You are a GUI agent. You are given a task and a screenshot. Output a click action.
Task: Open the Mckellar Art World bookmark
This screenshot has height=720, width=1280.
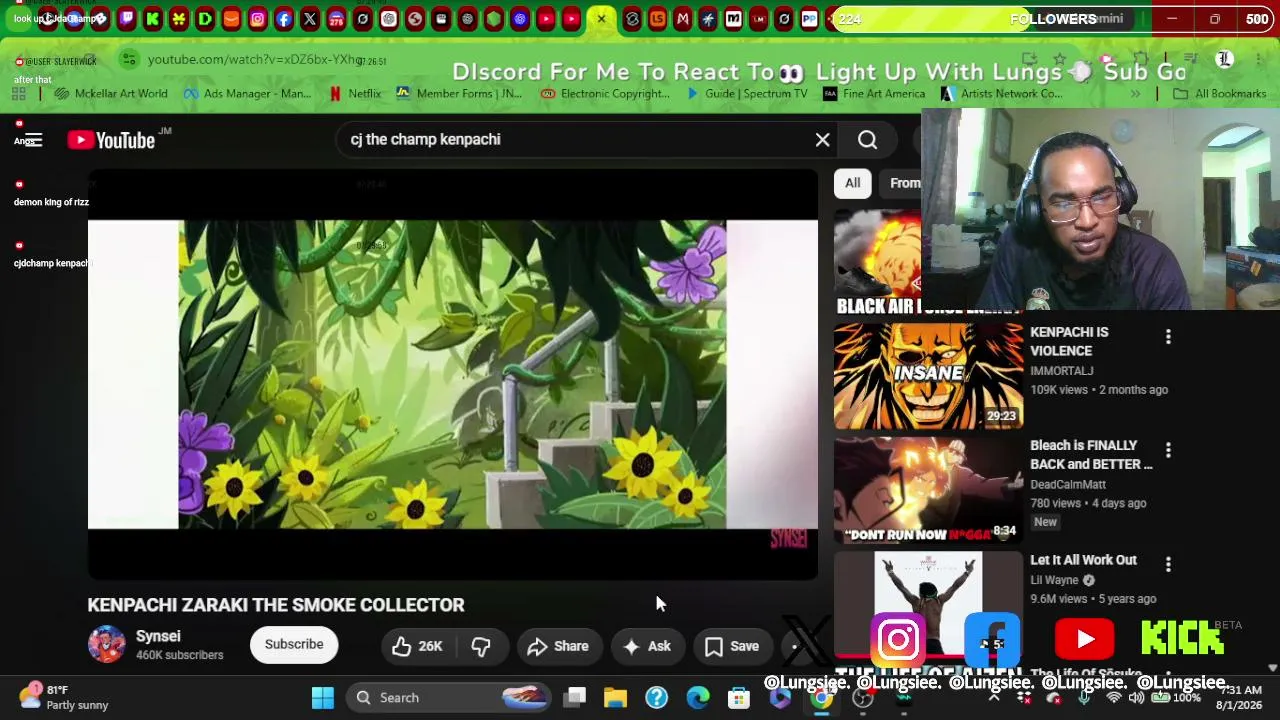click(x=112, y=94)
